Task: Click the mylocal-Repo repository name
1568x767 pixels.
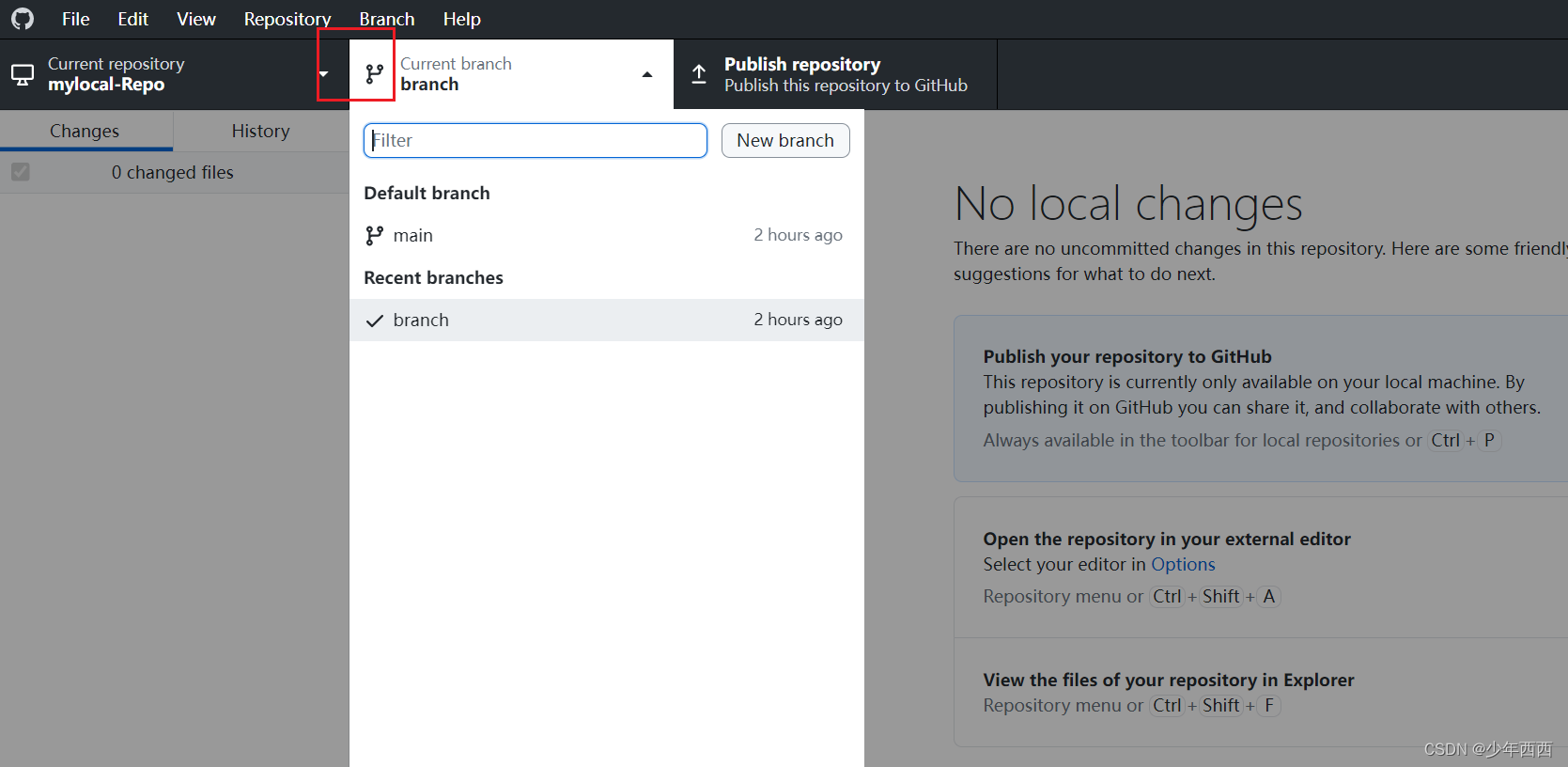Action: 106,85
